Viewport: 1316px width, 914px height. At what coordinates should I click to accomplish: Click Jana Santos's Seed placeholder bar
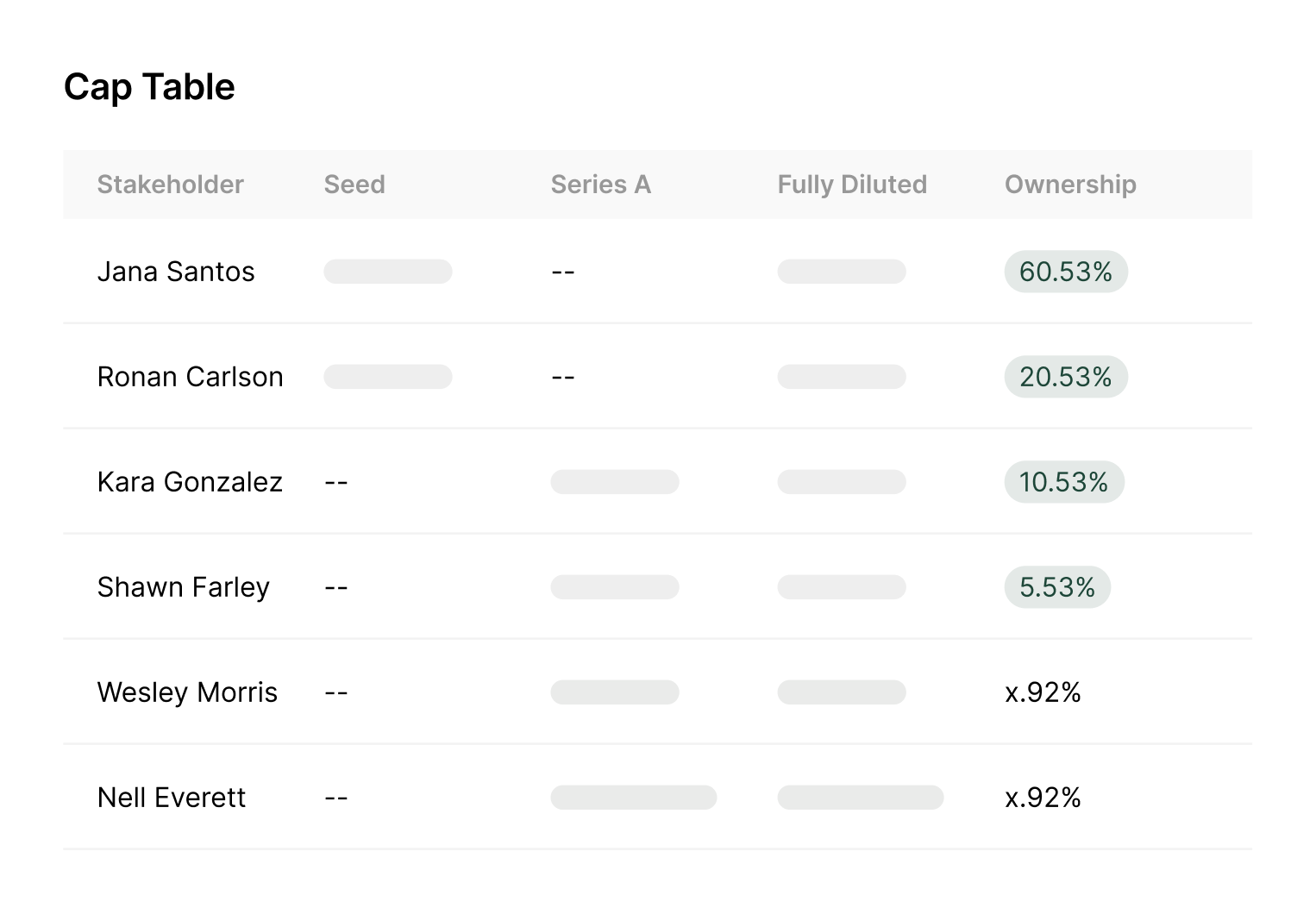click(387, 272)
